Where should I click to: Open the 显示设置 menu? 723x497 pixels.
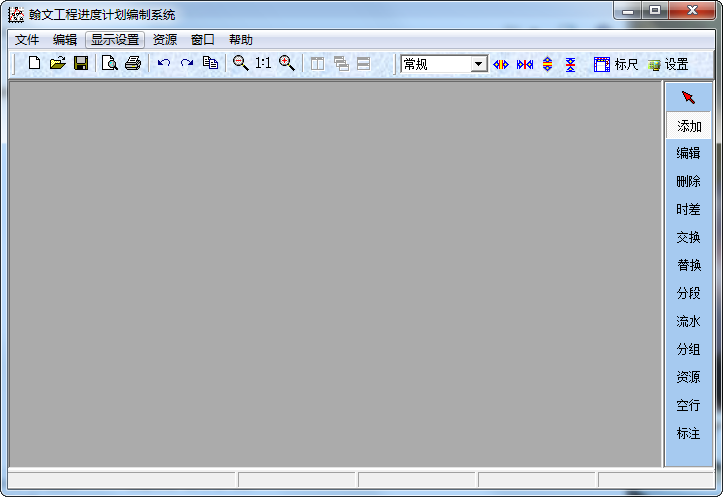tap(115, 40)
